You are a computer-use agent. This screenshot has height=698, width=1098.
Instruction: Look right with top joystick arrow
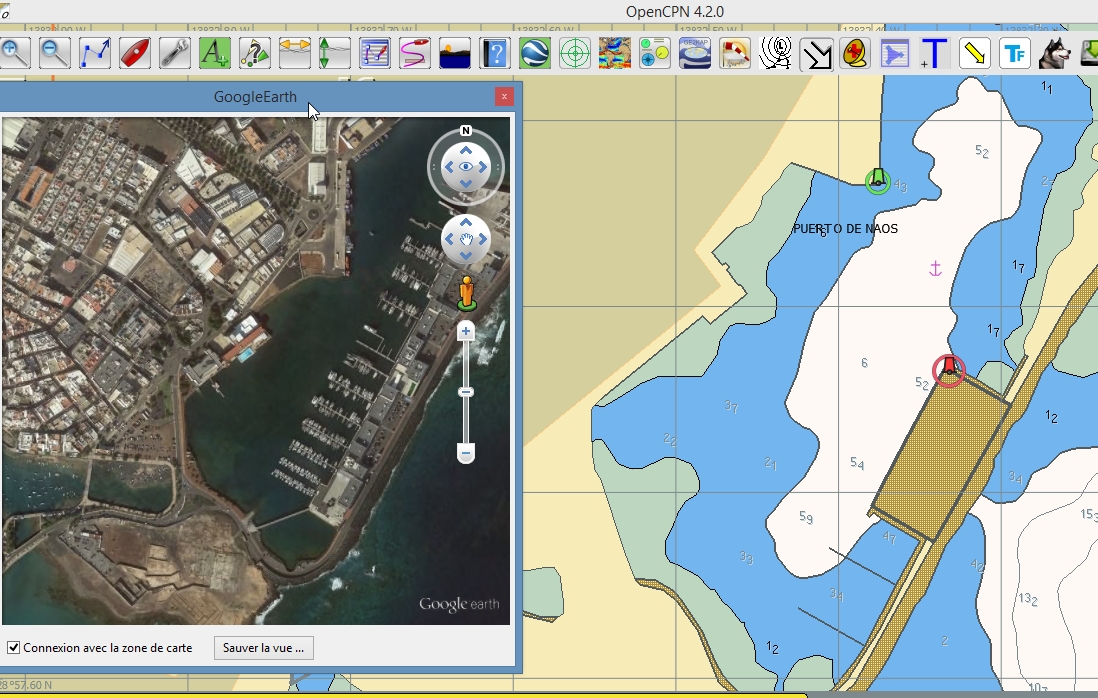coord(483,167)
